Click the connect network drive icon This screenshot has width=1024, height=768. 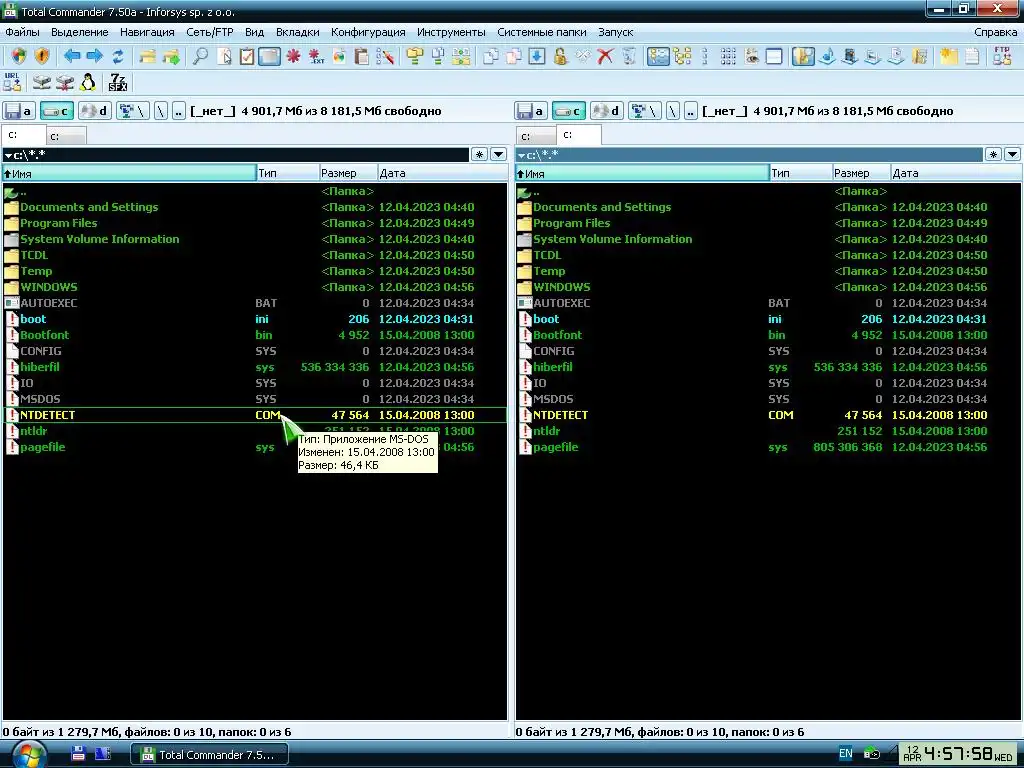(x=42, y=82)
